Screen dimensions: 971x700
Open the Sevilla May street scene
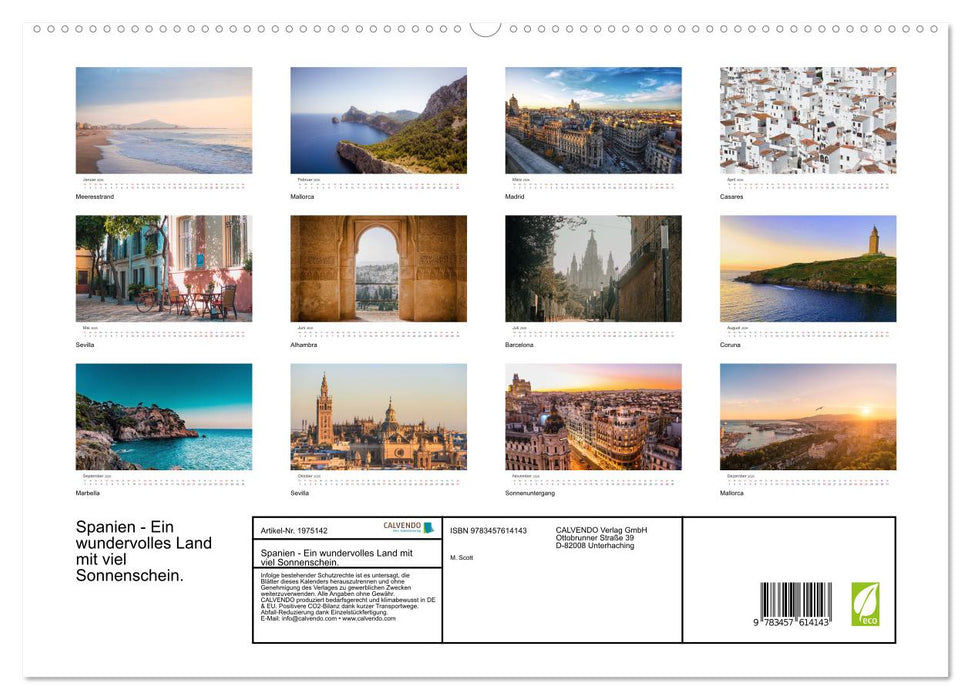[163, 267]
